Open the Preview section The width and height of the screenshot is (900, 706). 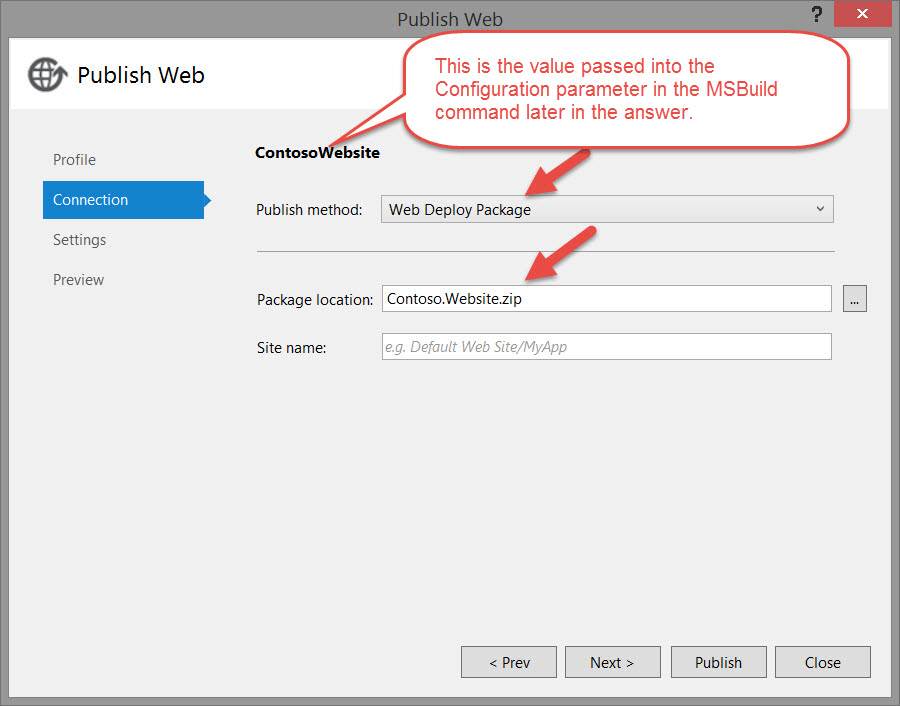[x=78, y=280]
